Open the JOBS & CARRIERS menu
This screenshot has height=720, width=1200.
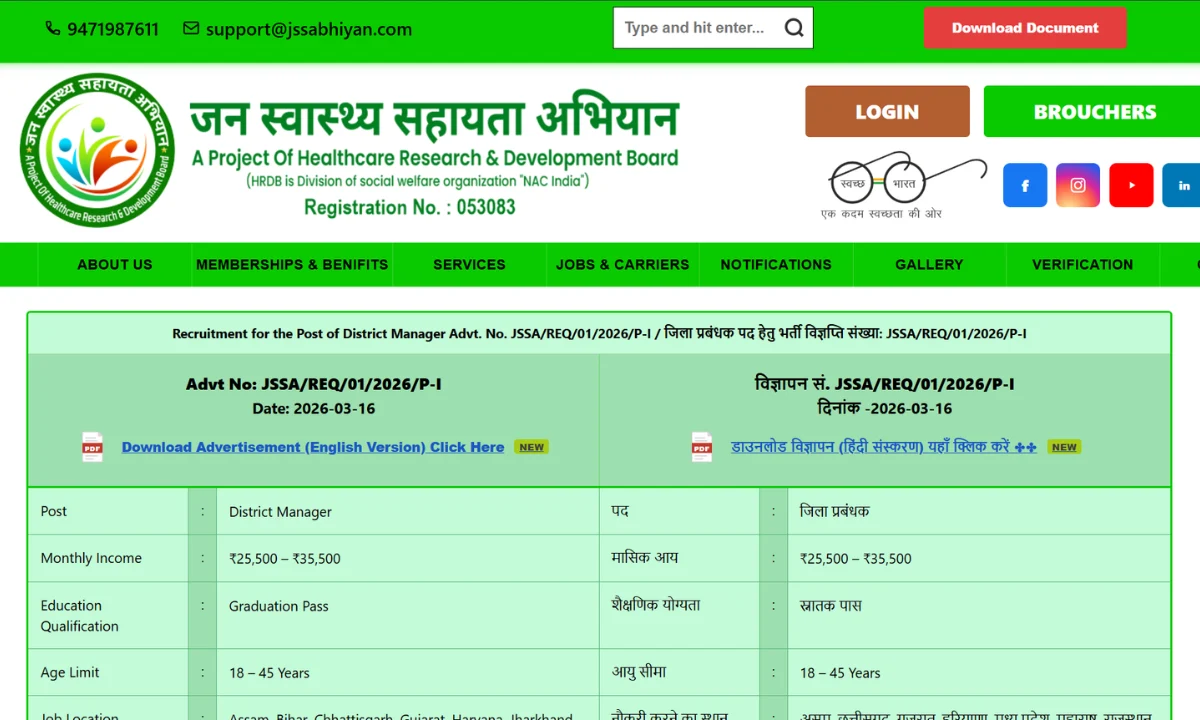tap(623, 265)
